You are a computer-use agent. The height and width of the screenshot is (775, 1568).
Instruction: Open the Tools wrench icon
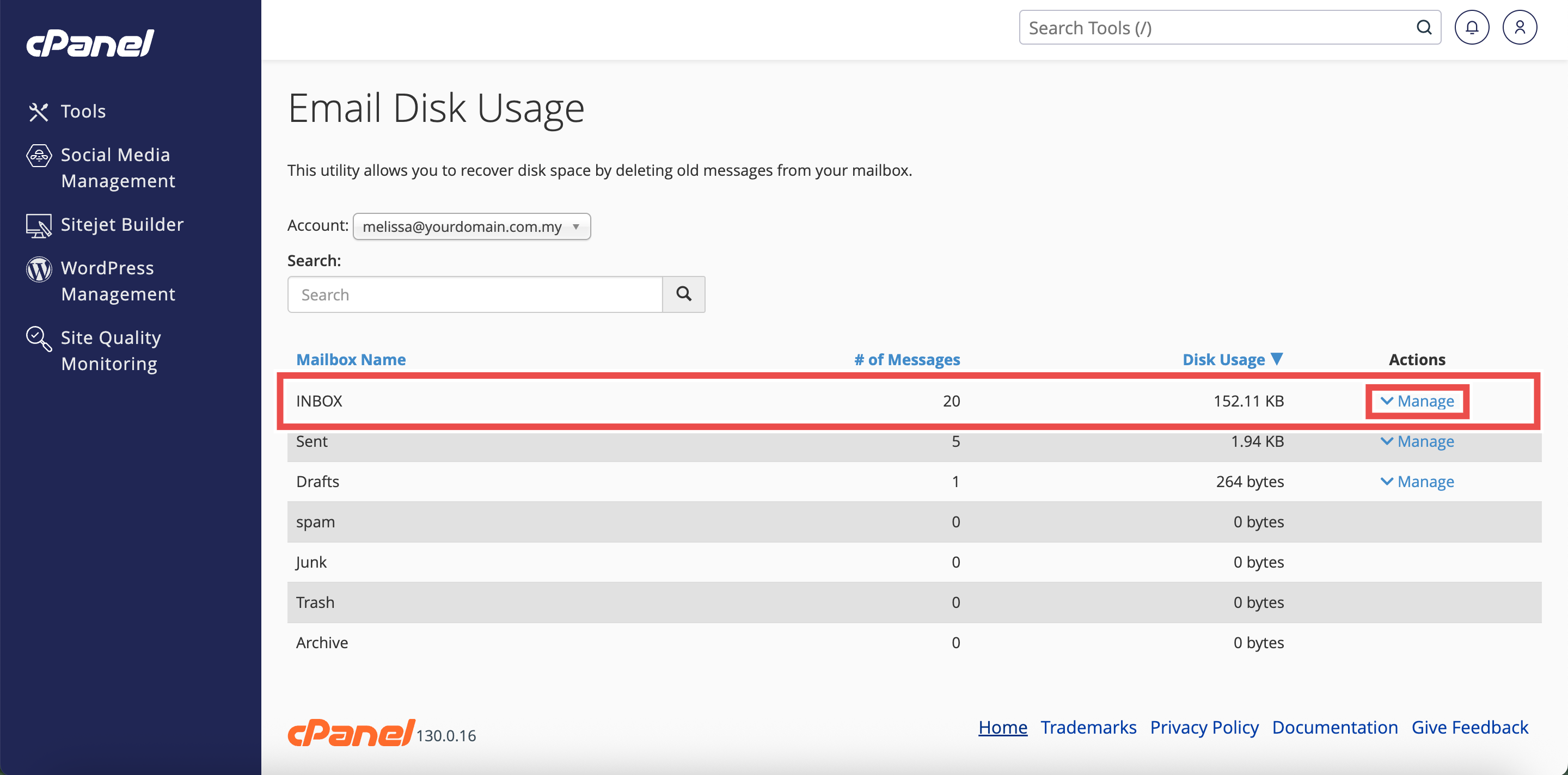click(x=38, y=112)
